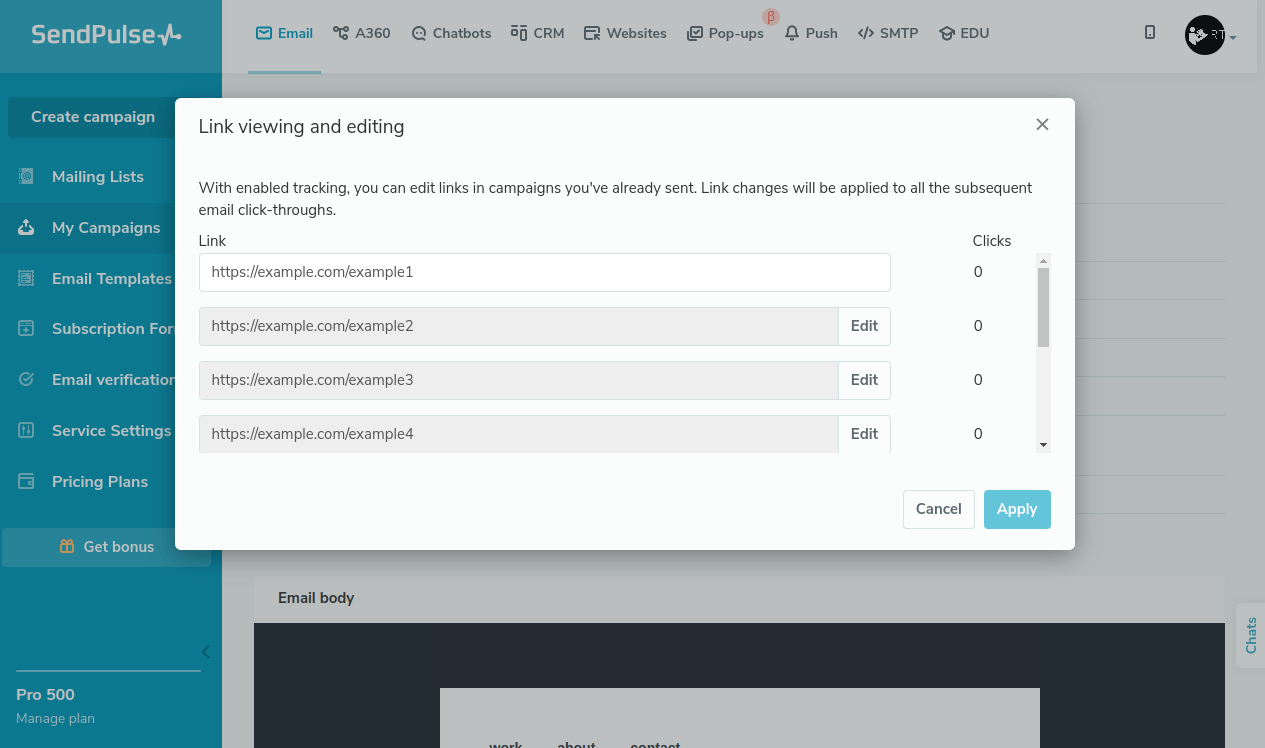Screen dimensions: 1265x748
Task: Click the scroll down arrow in links list
Action: (x=1043, y=444)
